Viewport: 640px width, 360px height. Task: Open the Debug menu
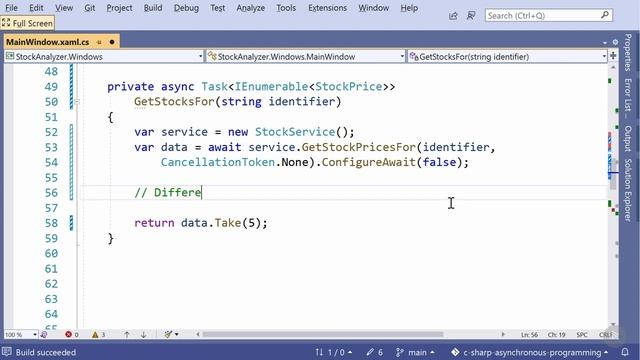(x=186, y=8)
